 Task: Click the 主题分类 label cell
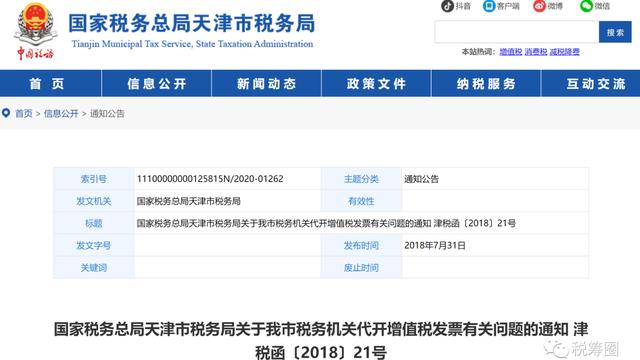tap(361, 179)
